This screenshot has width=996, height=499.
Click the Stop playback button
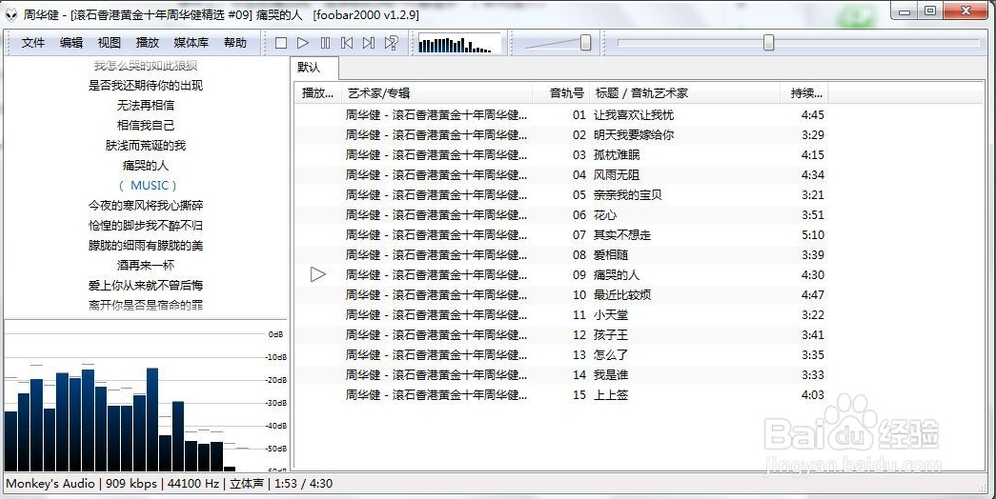[281, 43]
